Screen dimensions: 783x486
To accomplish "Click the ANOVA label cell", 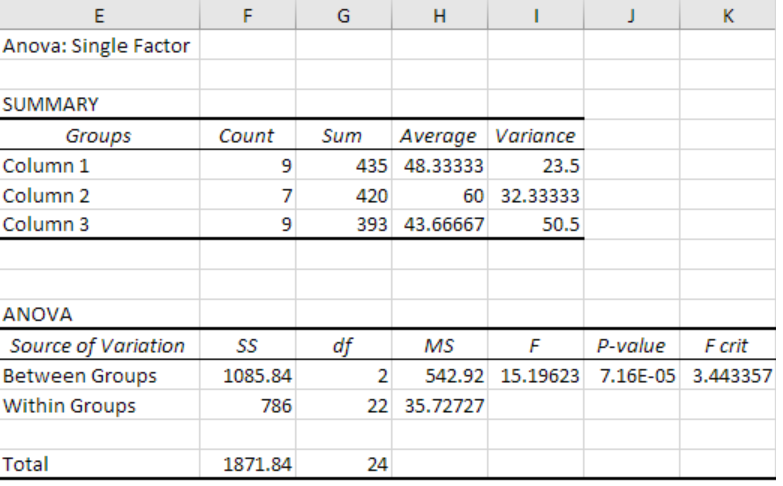I will (99, 314).
